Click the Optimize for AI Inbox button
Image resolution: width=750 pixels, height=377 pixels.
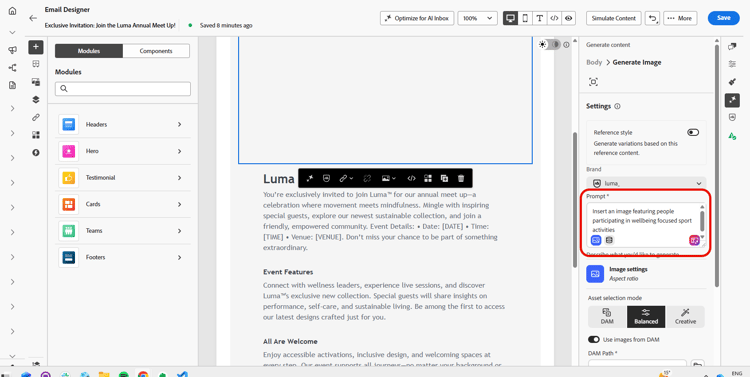[417, 18]
